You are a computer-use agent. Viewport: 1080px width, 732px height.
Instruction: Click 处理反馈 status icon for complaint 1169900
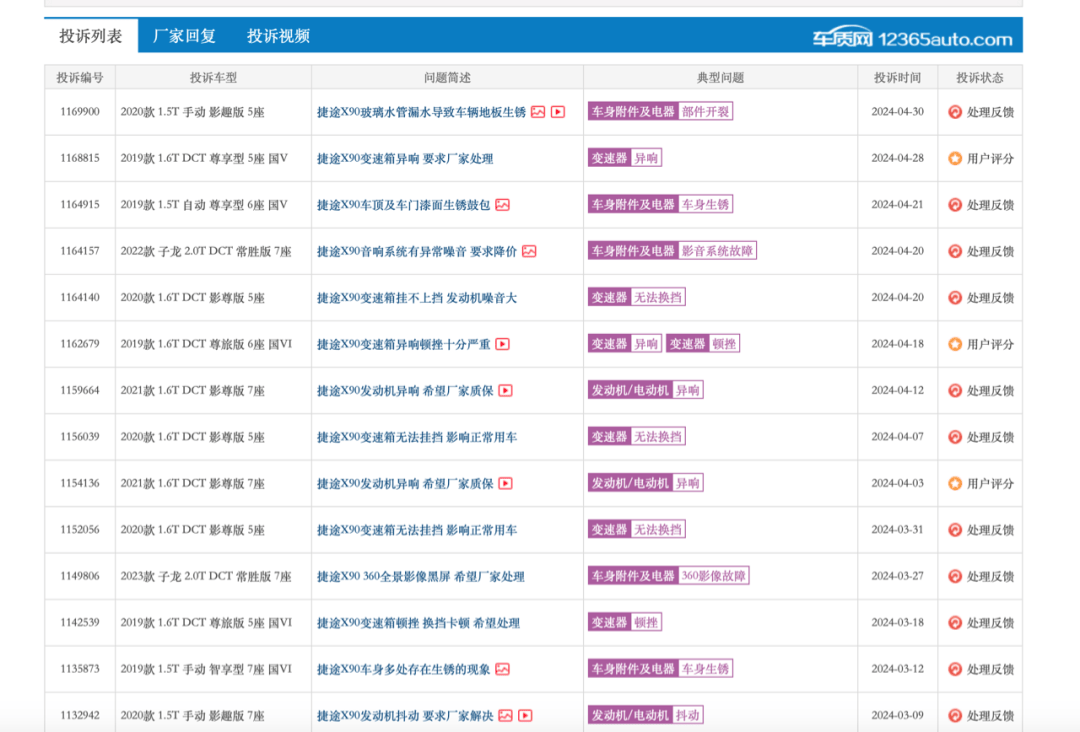point(955,112)
